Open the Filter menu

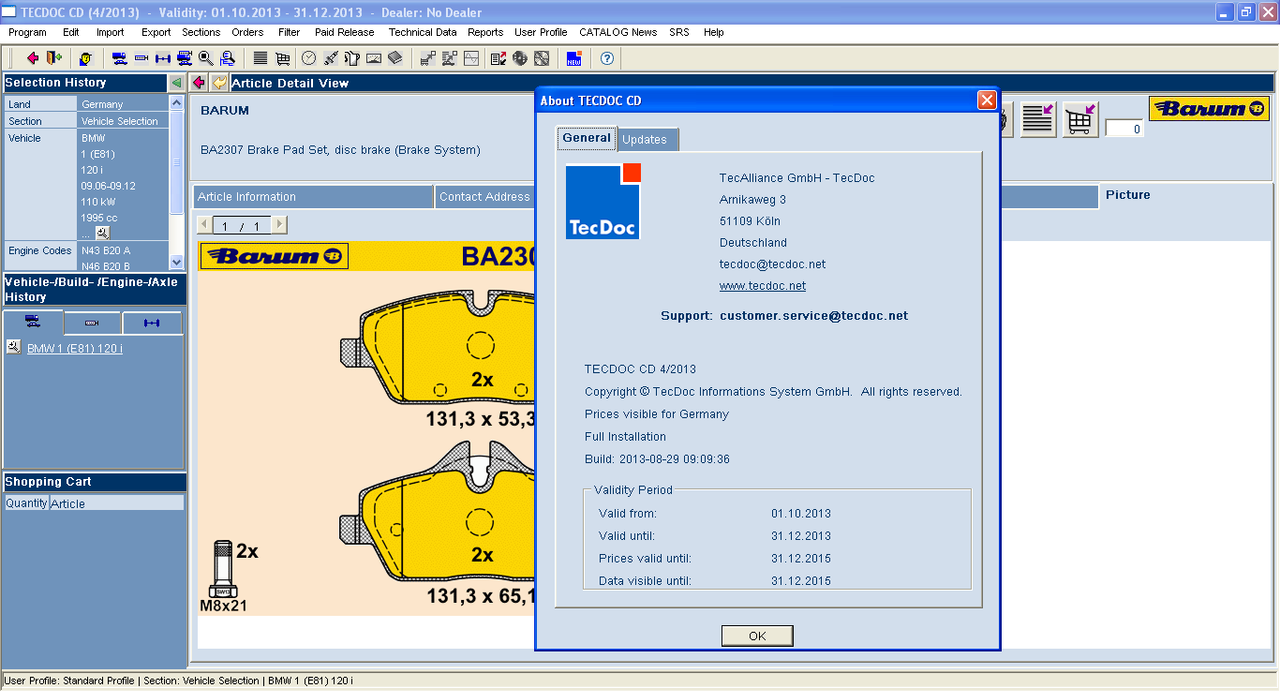[289, 32]
